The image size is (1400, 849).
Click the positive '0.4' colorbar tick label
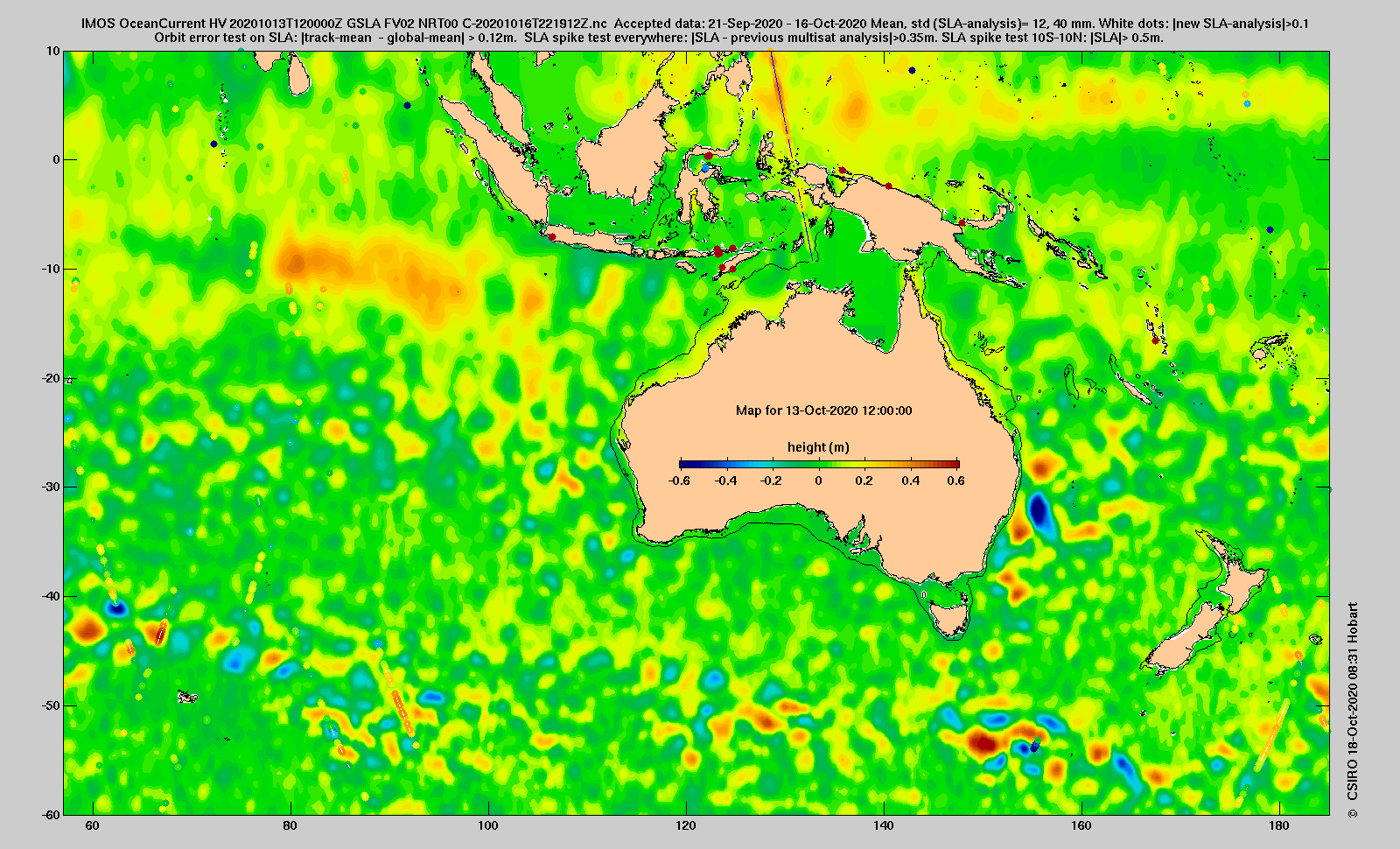(x=911, y=481)
